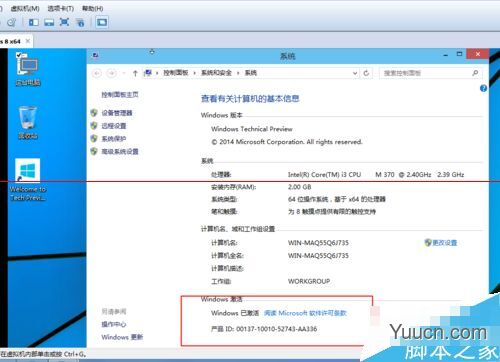Select the 'Windows Technical Preview' text
Screen dimensions: 500x362
(x=252, y=129)
